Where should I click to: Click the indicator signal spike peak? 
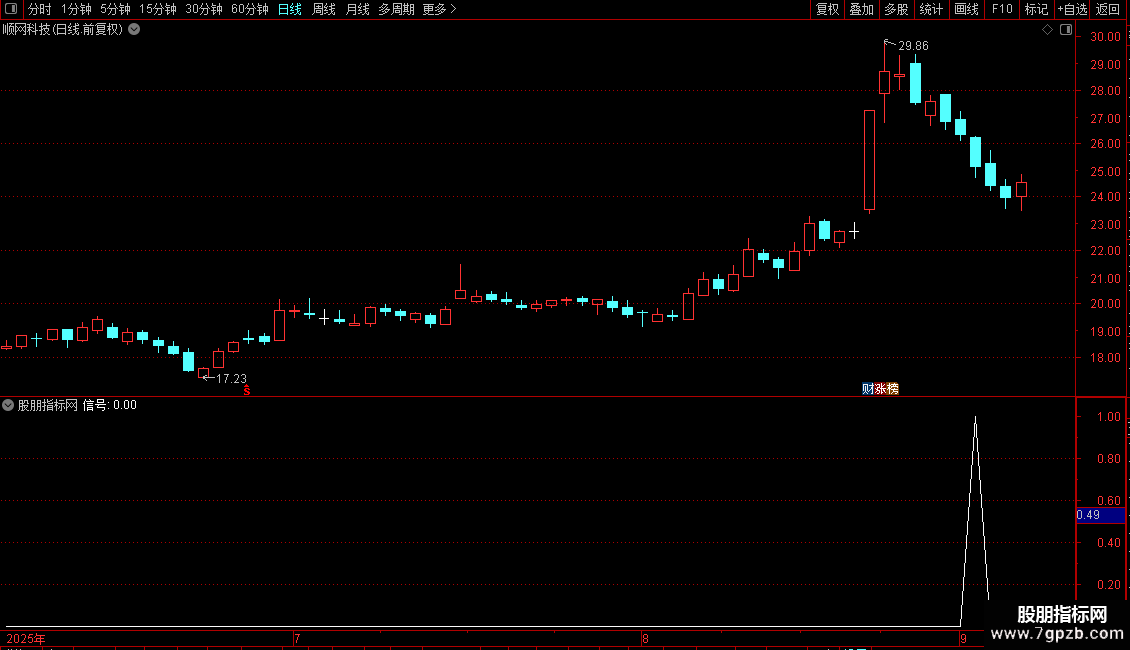(x=976, y=418)
